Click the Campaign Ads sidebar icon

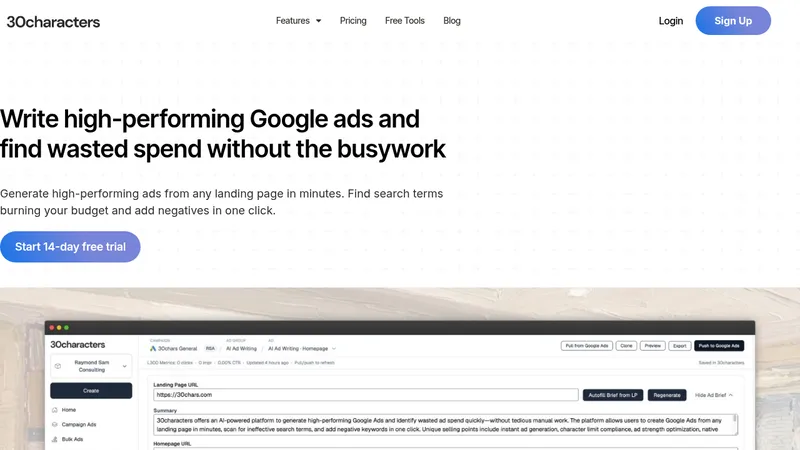55,424
